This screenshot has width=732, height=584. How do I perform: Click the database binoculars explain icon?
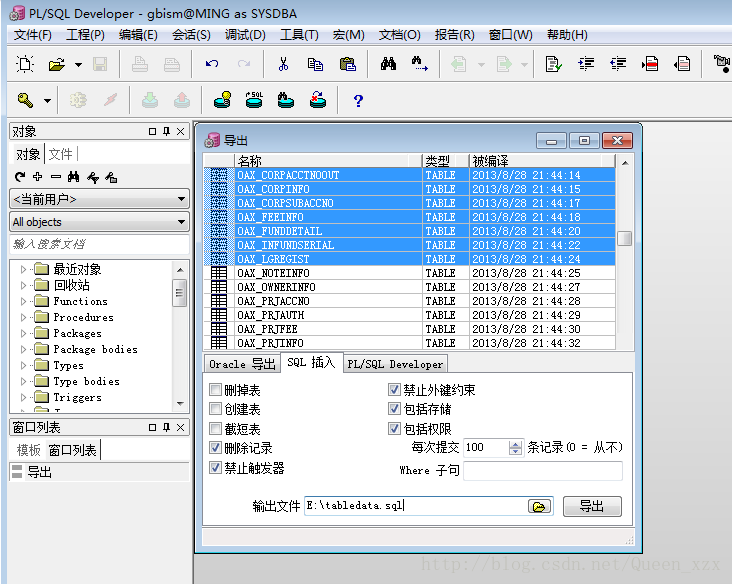[286, 99]
